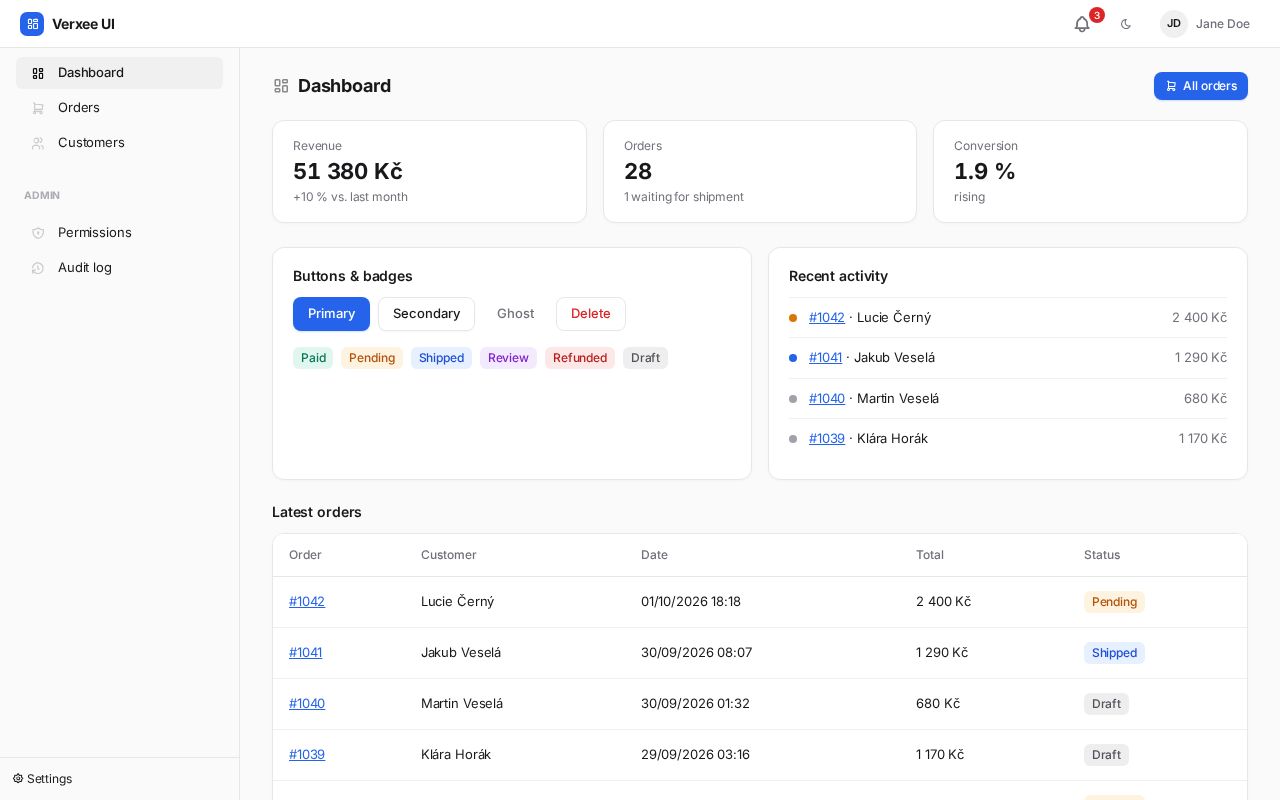
Task: Click the purple Review badge
Action: tap(508, 358)
